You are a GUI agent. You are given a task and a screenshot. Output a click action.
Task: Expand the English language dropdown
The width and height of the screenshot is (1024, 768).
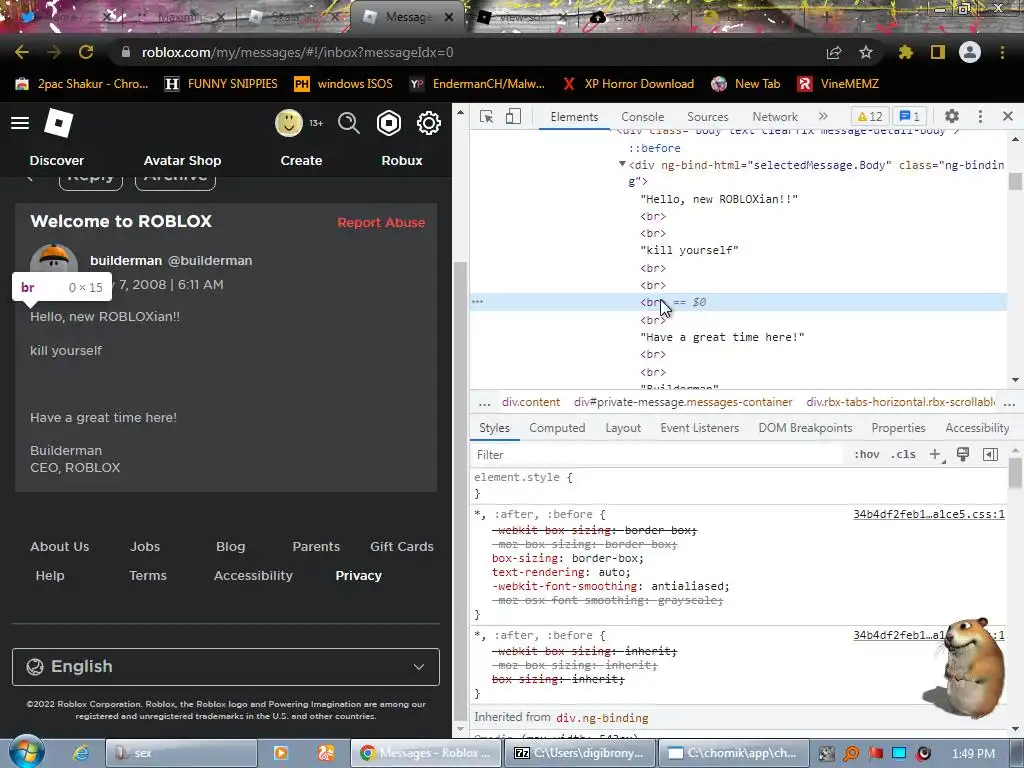(226, 667)
